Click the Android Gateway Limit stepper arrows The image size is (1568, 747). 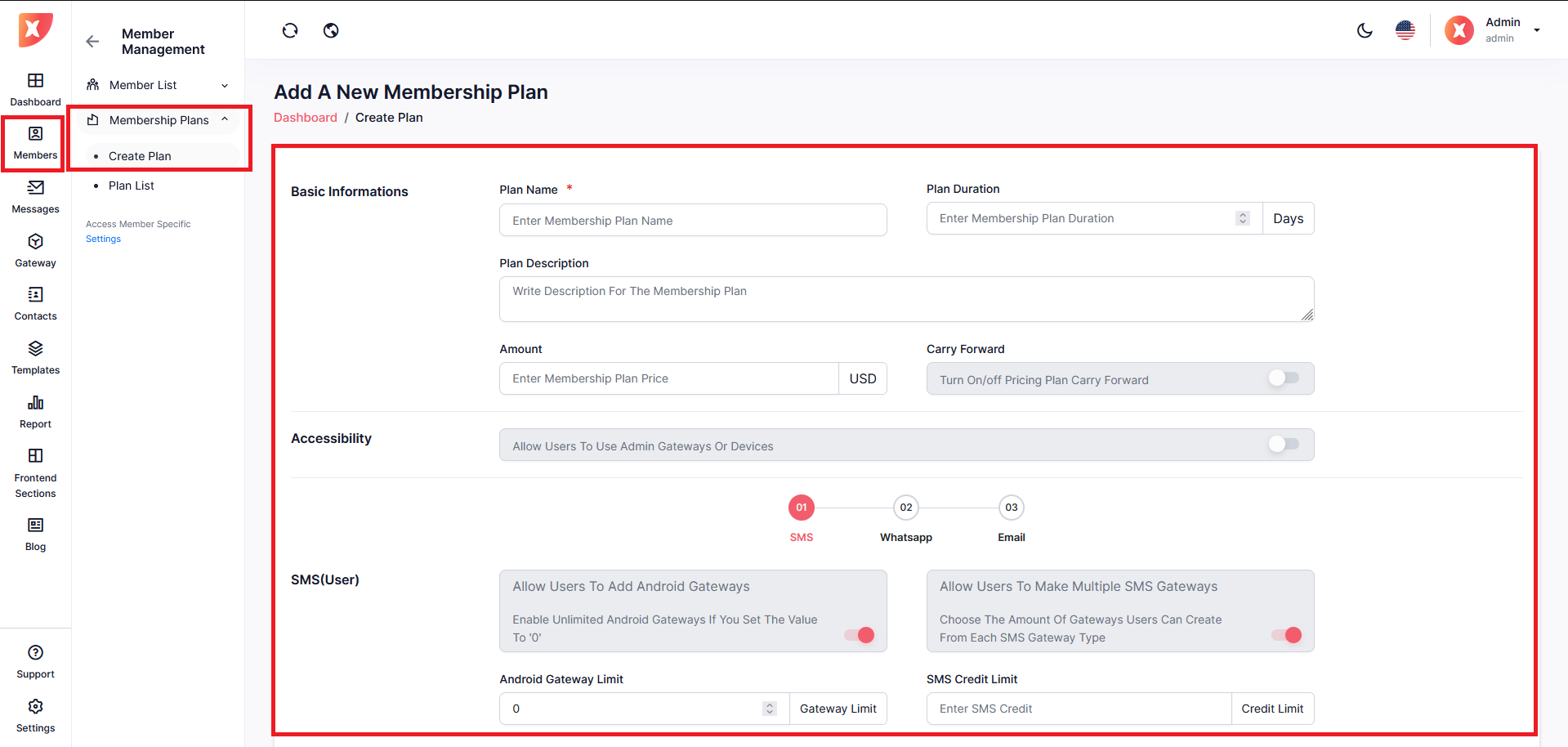point(770,709)
